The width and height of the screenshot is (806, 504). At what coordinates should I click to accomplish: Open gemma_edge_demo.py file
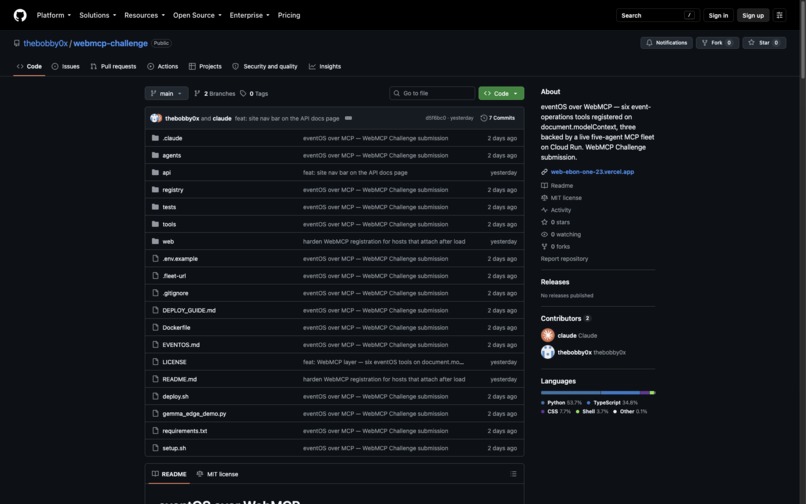(x=194, y=414)
